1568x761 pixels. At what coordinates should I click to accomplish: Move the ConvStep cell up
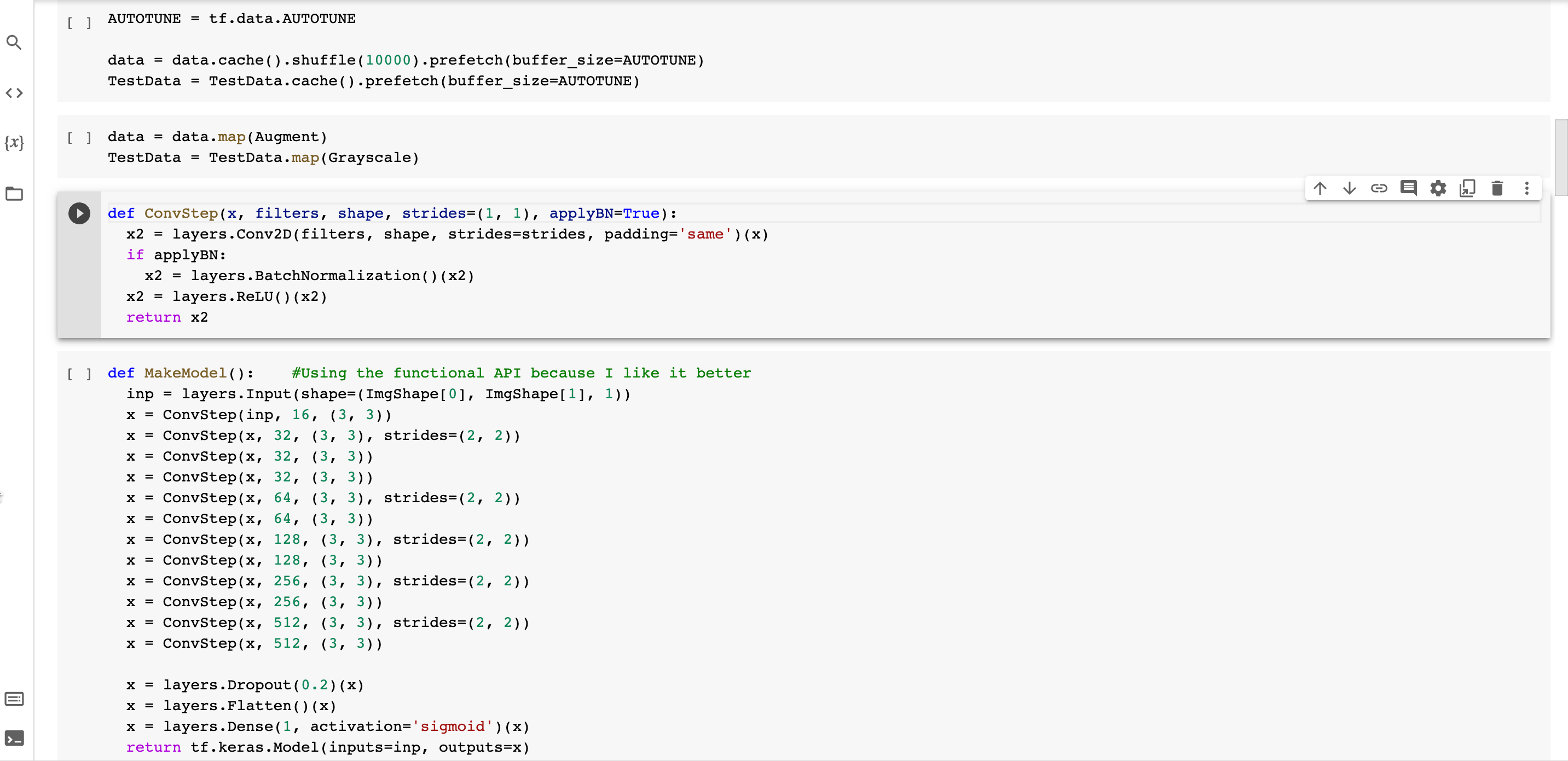click(x=1320, y=189)
